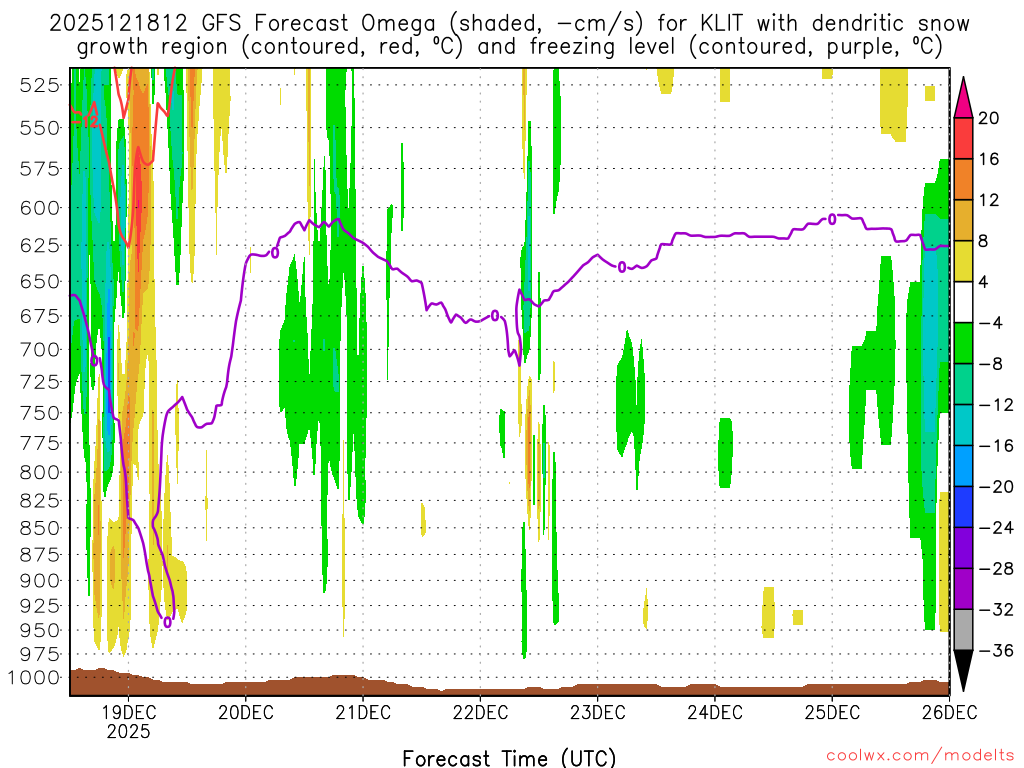Click the yellow 4-to-8 colorbar segment
1024x768 pixels.
click(963, 261)
